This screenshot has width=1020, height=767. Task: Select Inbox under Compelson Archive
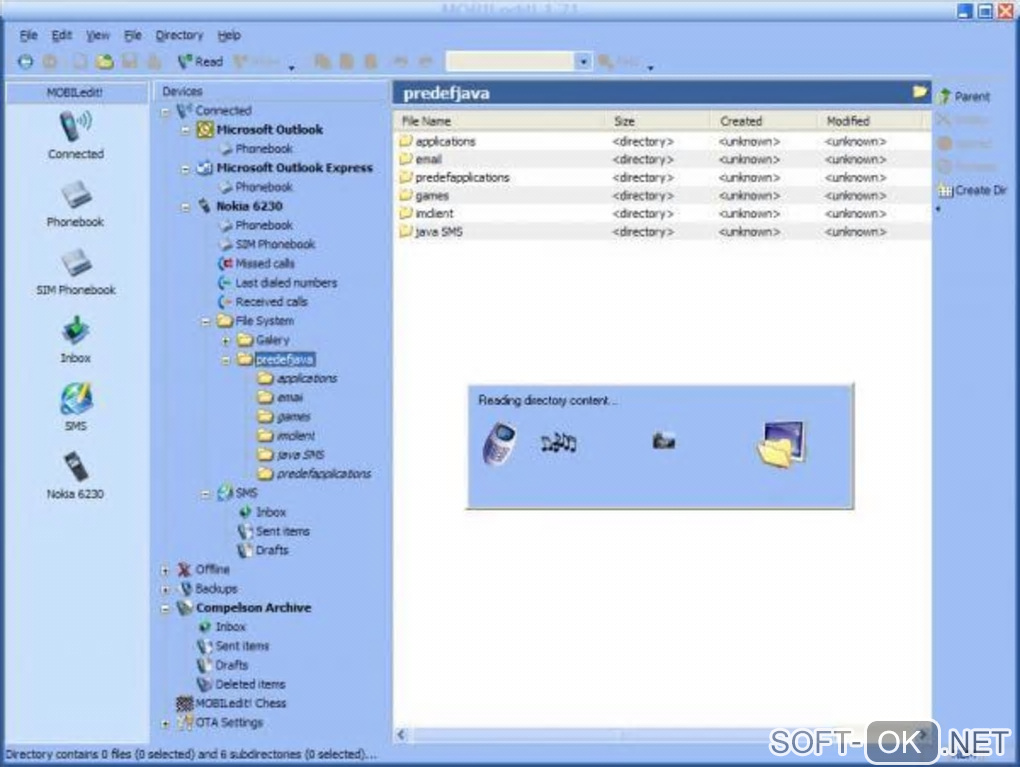(222, 627)
